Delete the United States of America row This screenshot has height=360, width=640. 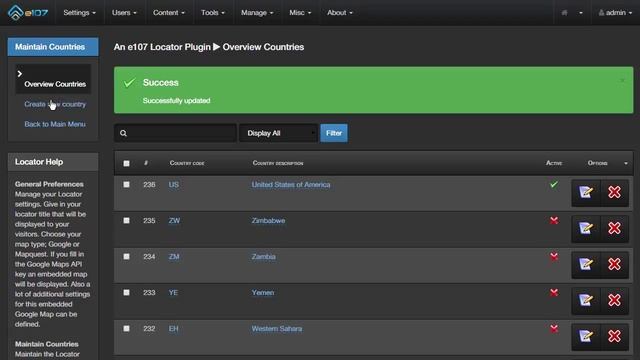click(614, 192)
